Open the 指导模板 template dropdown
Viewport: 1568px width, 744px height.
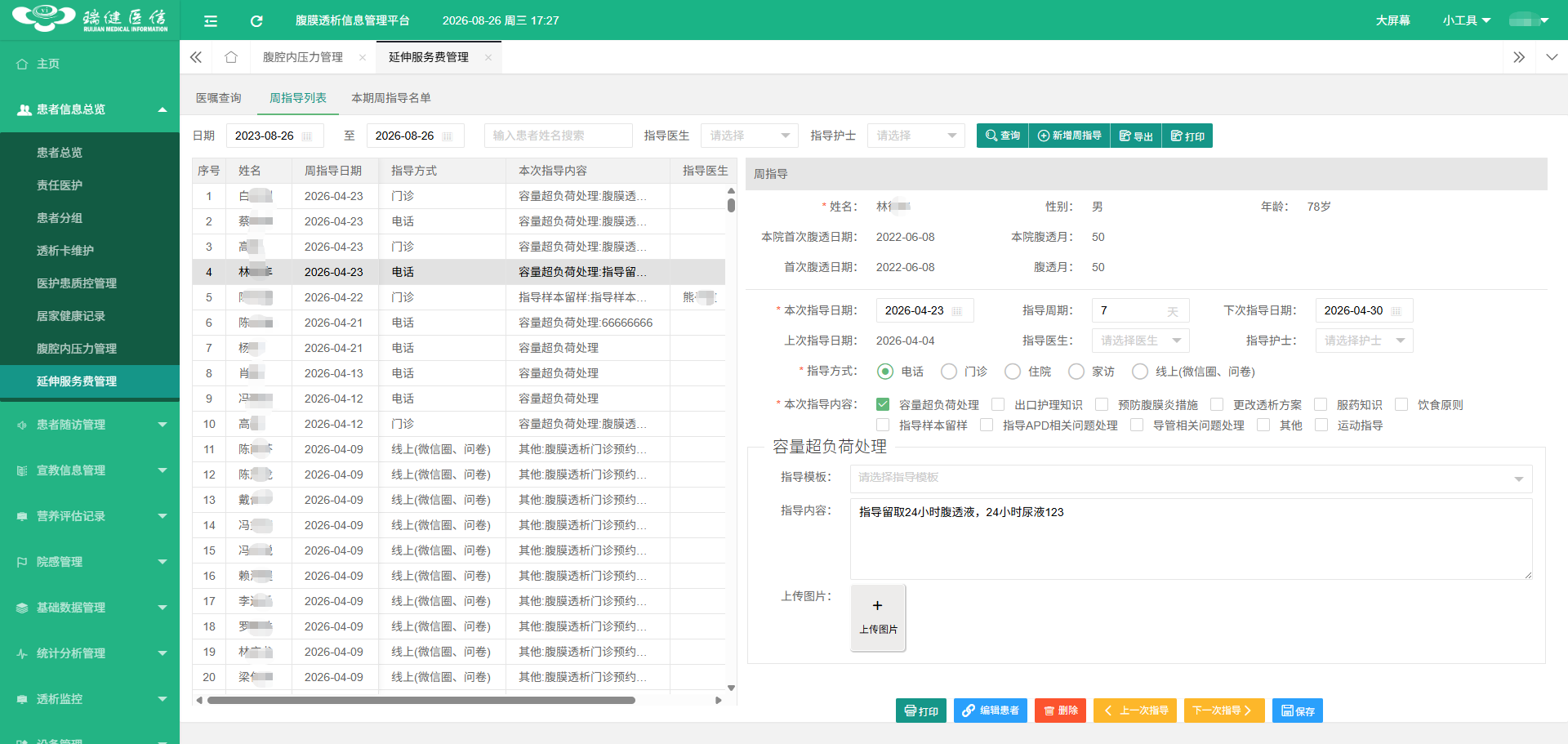[1192, 479]
